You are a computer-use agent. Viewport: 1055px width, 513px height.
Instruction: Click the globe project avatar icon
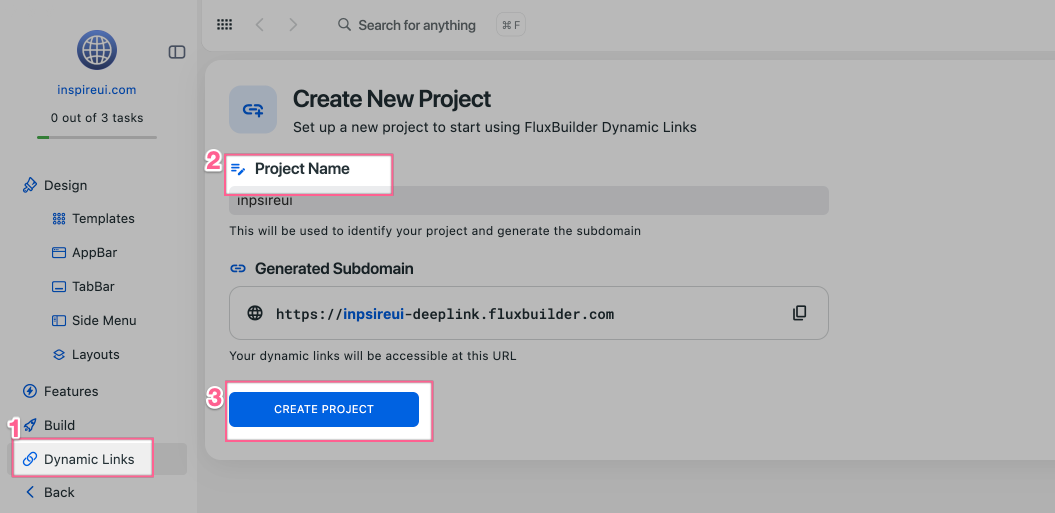pyautogui.click(x=97, y=49)
